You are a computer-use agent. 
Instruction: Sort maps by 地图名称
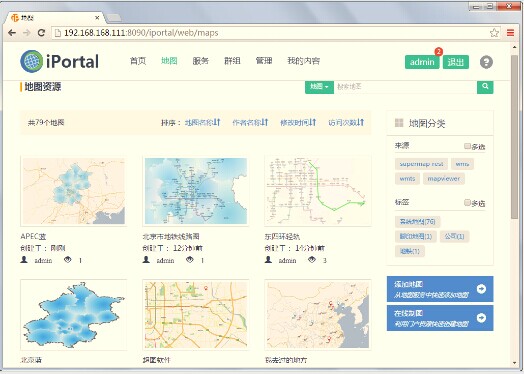[x=203, y=123]
